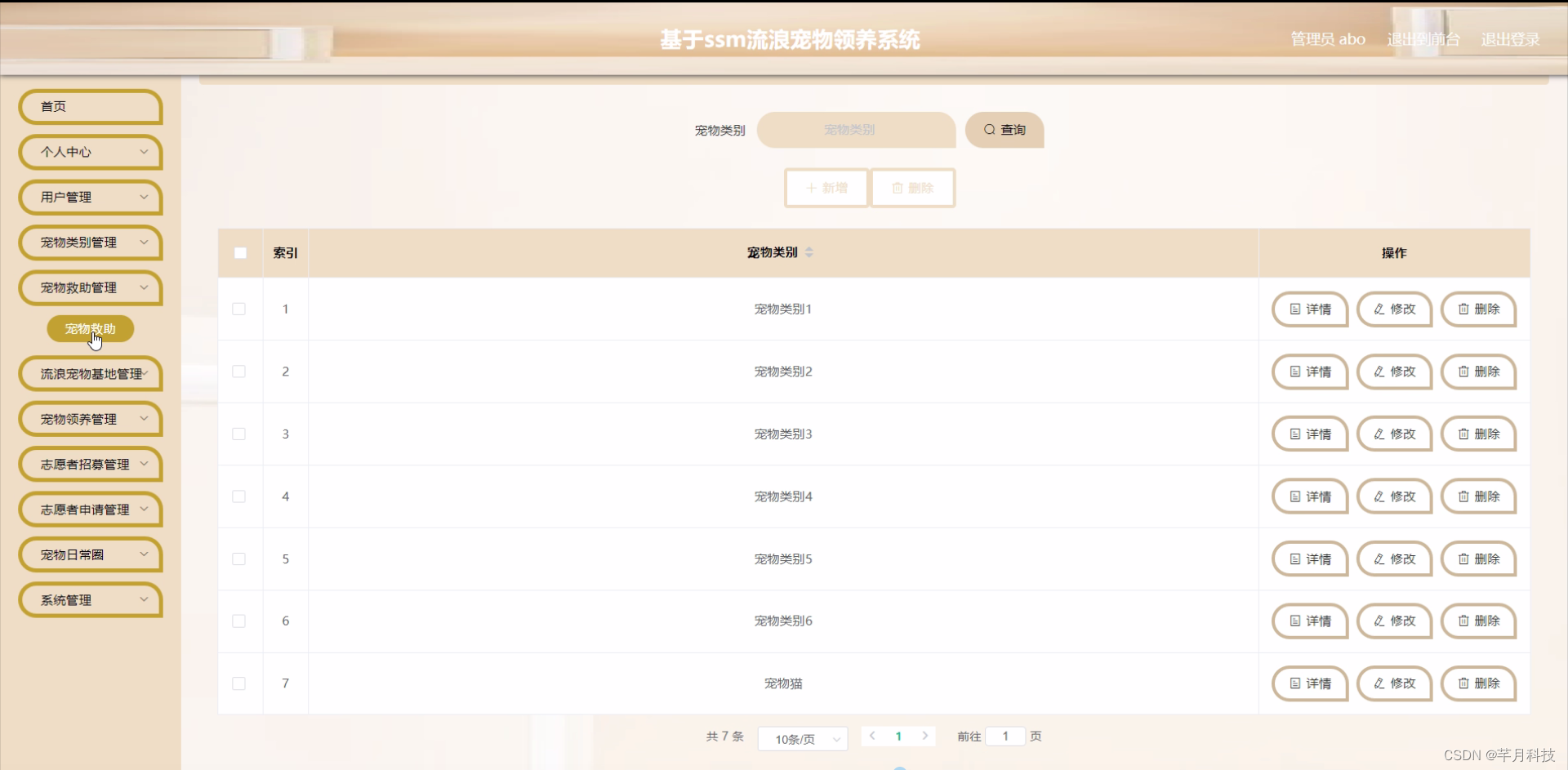Select 退出到前台 in the top bar

1423,38
